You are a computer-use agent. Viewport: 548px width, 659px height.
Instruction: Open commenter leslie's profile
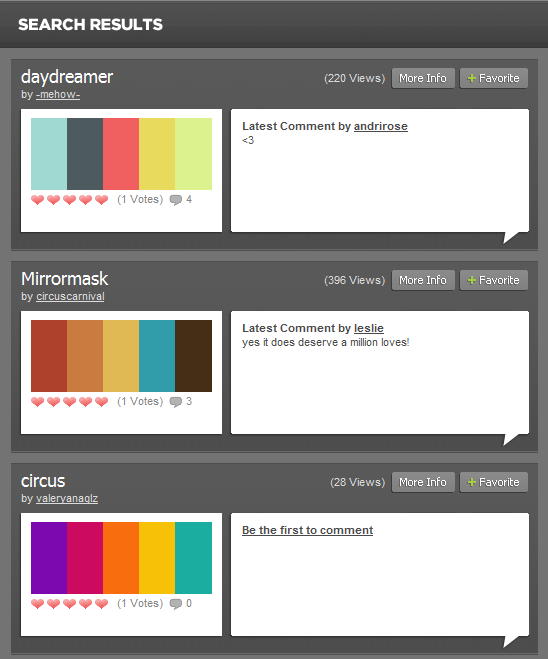(369, 328)
